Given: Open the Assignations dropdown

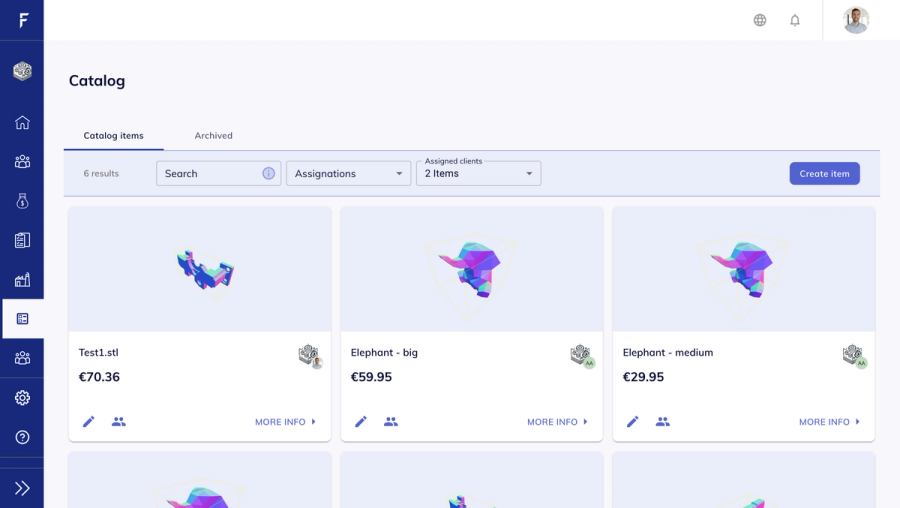Looking at the screenshot, I should 348,173.
